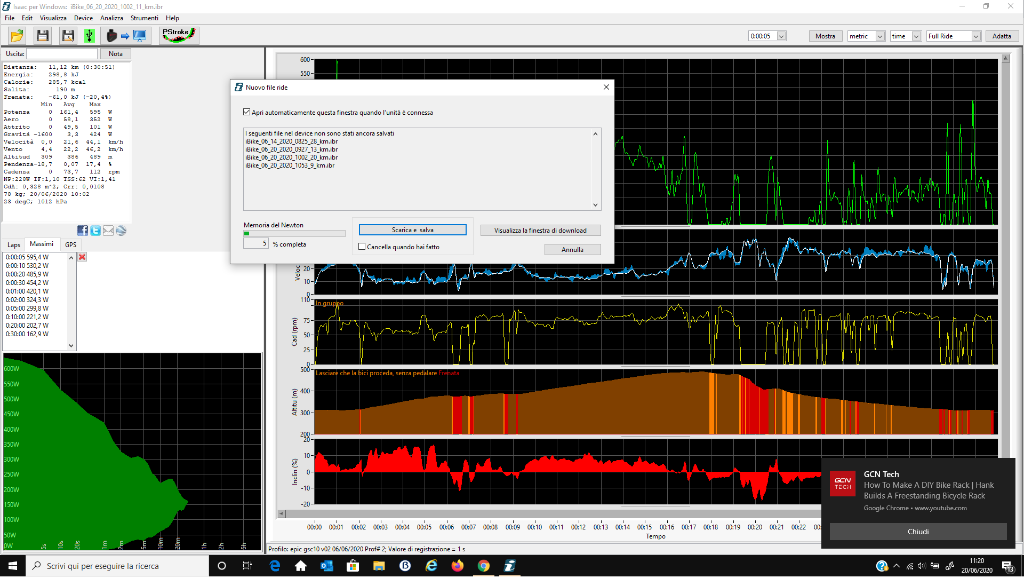Screen dimensions: 1024x578
Task: Open the Analizza menu
Action: (112, 18)
